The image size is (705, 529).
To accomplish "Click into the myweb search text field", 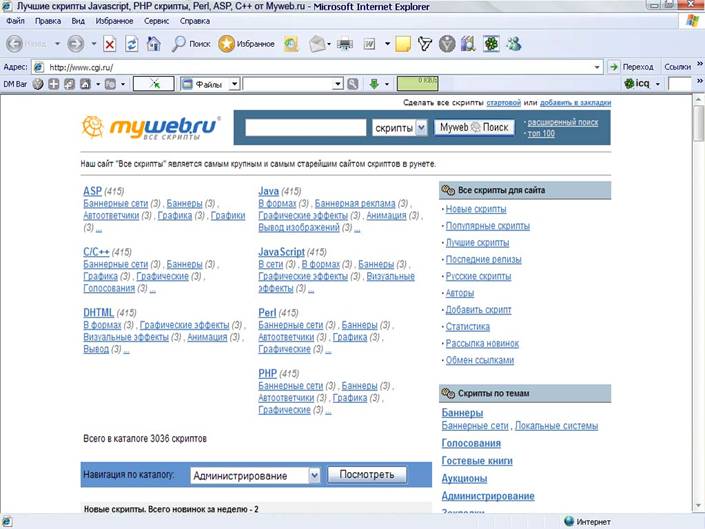I will pos(306,128).
